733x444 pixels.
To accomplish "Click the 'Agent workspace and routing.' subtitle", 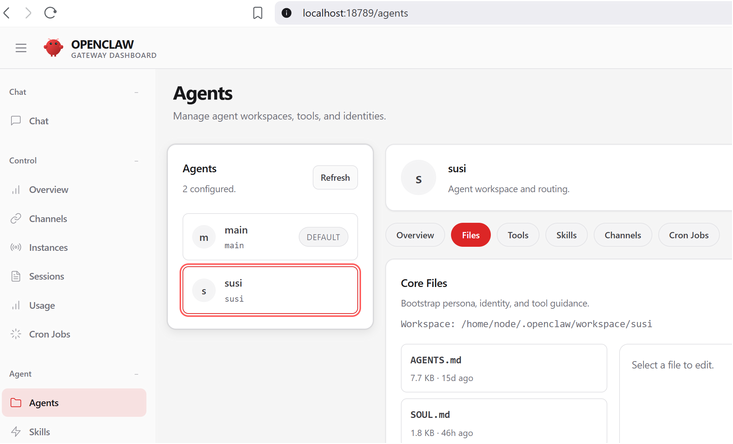I will coord(509,189).
